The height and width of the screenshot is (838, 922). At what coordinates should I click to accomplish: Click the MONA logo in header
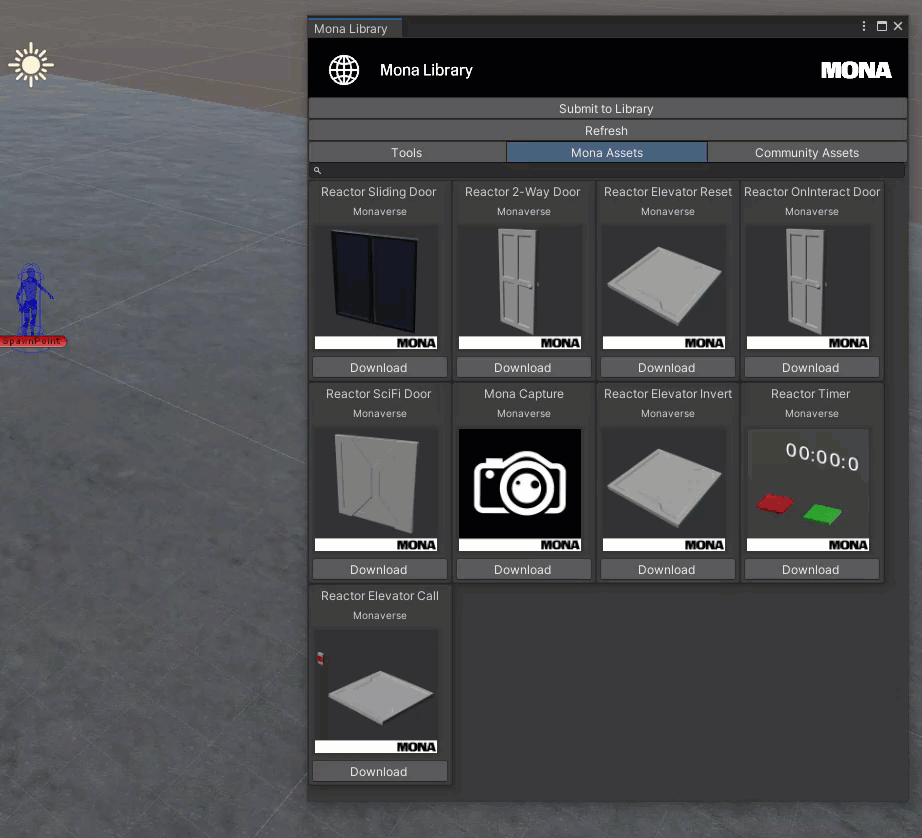pos(856,70)
